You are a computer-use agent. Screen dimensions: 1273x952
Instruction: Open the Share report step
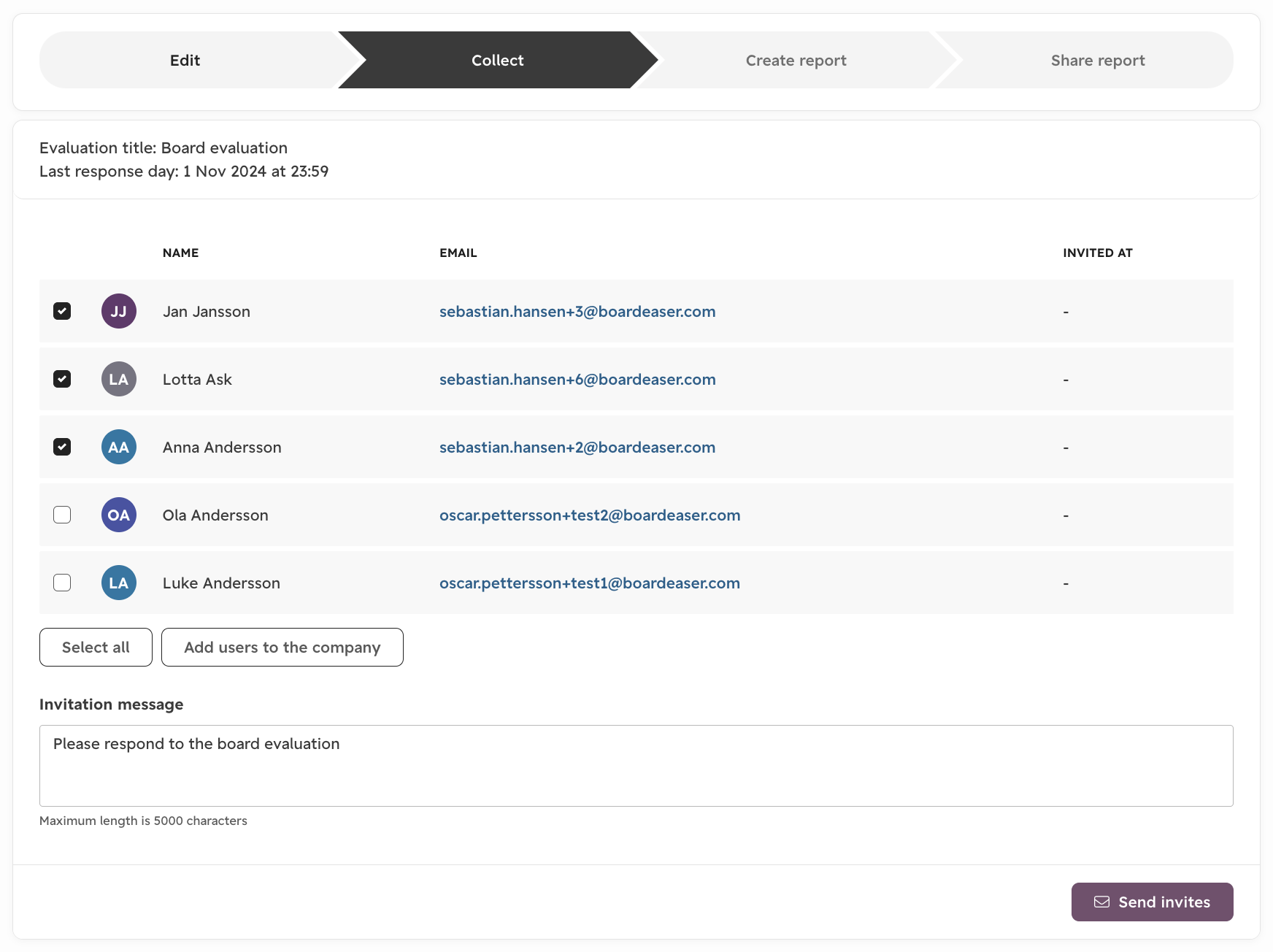(1098, 60)
